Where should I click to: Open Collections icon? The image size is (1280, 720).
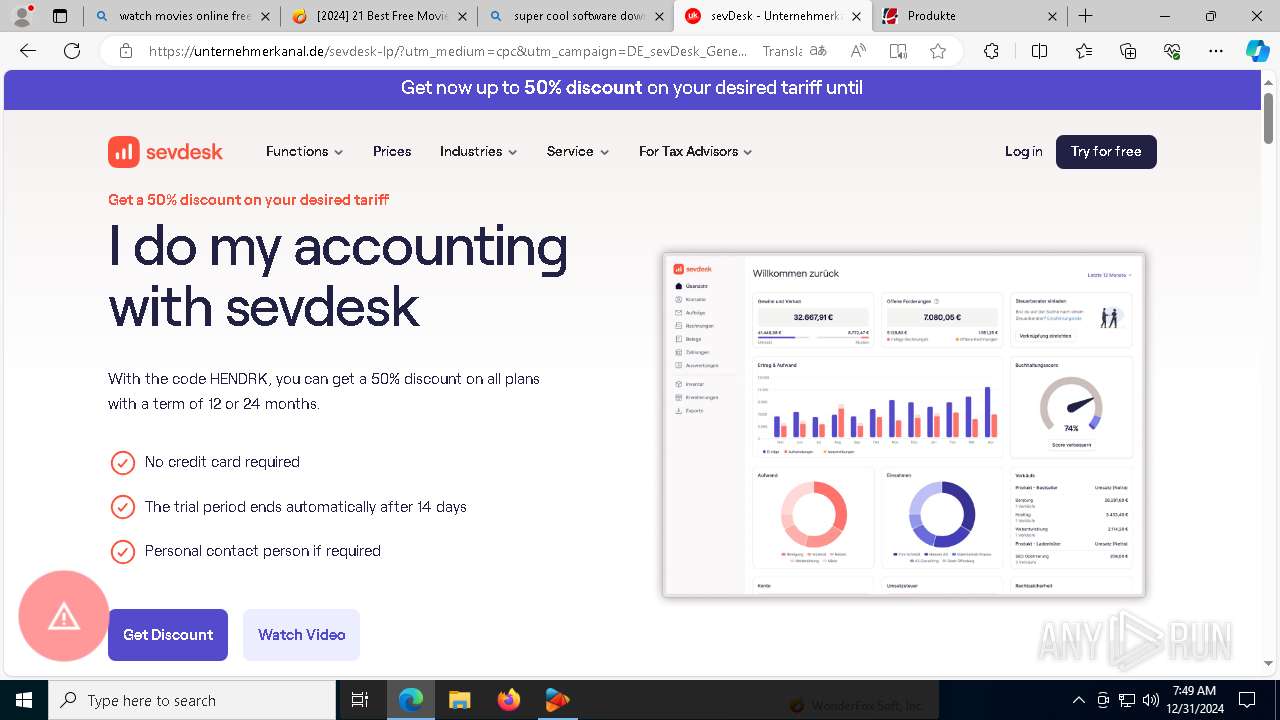1128,51
